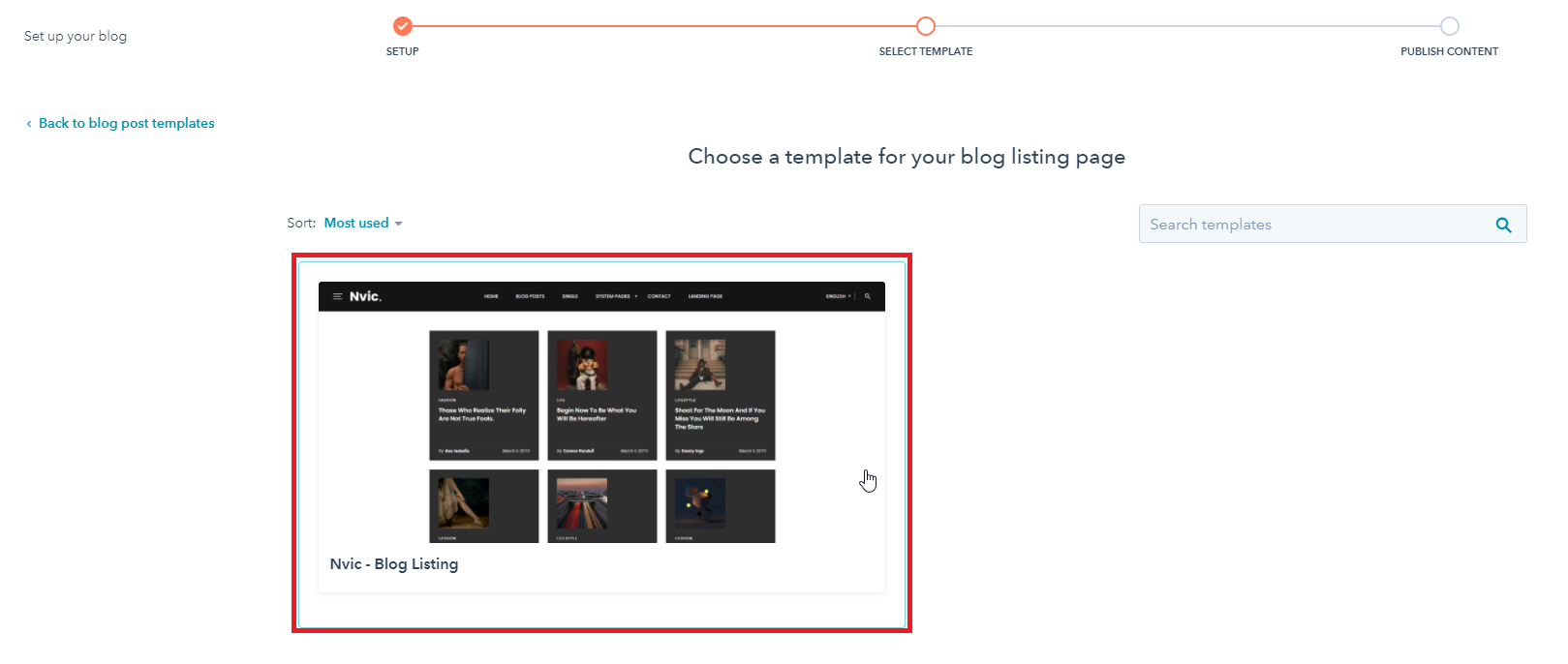Click CONTACT in the preview navigation

pos(659,296)
